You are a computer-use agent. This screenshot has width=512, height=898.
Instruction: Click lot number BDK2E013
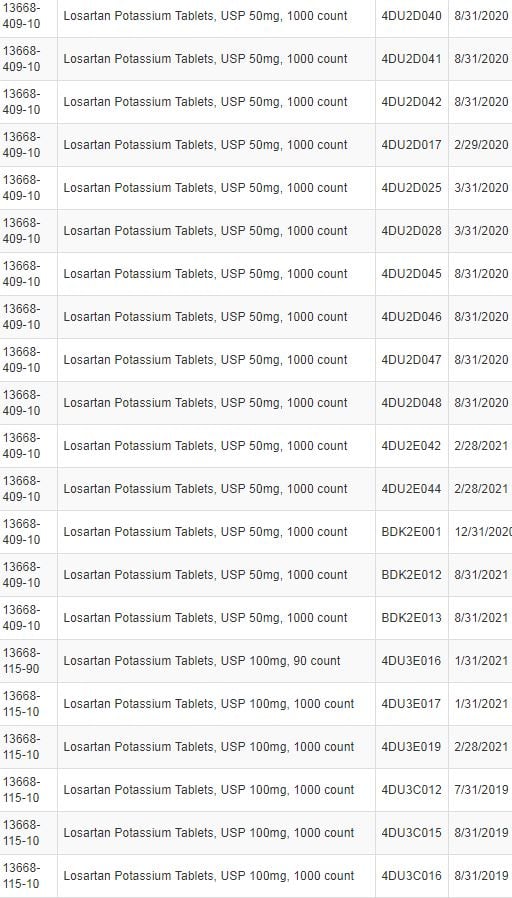411,617
